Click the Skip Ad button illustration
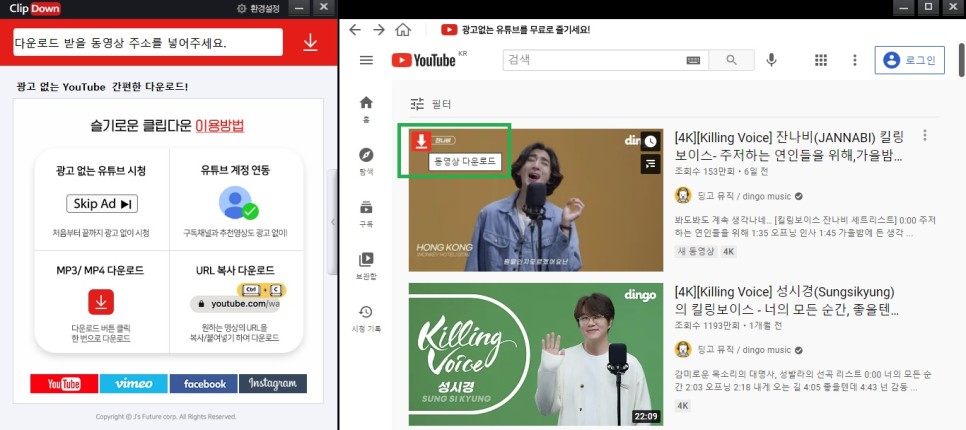966x430 pixels. 102,204
